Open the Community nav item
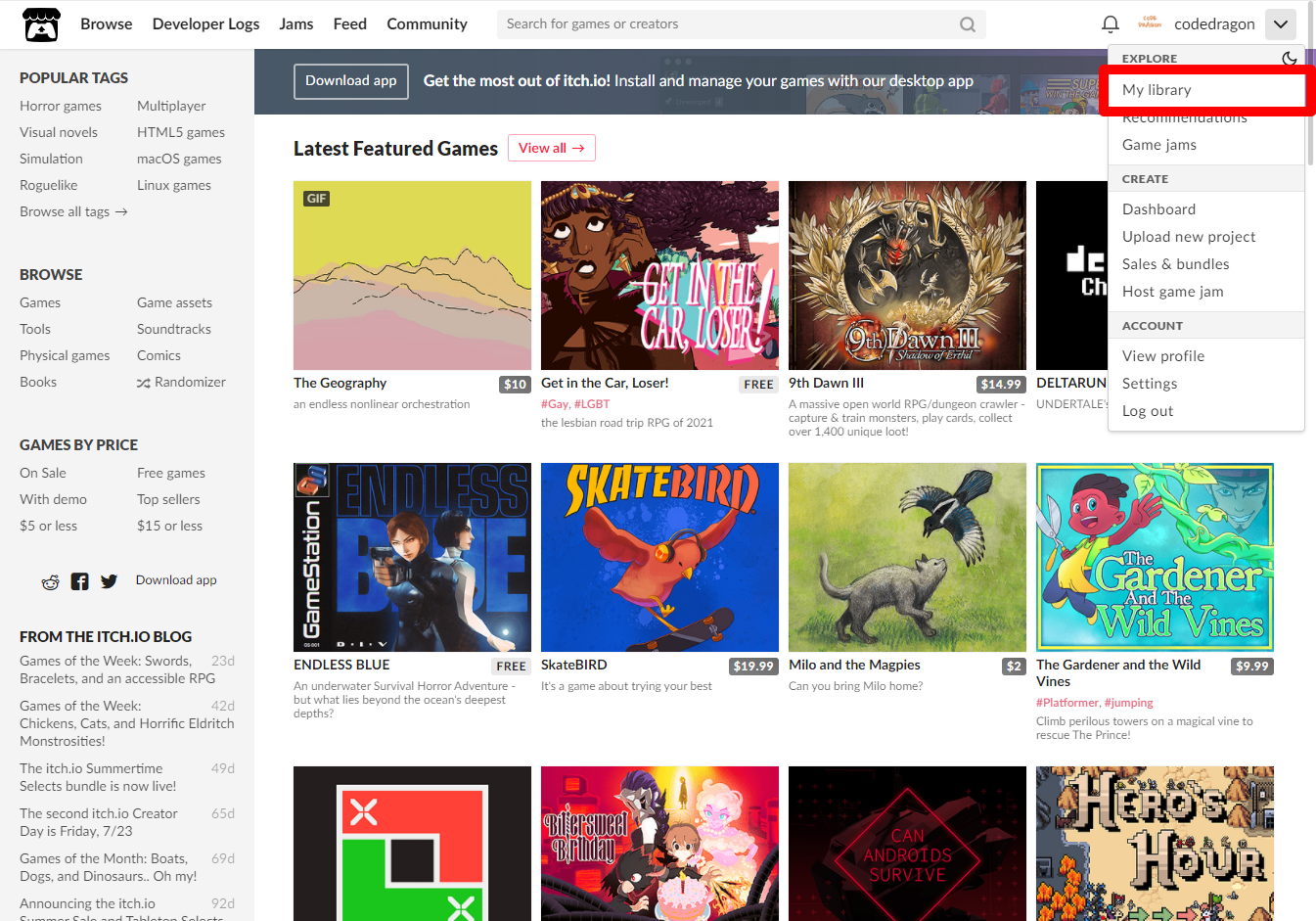The width and height of the screenshot is (1316, 921). click(427, 24)
